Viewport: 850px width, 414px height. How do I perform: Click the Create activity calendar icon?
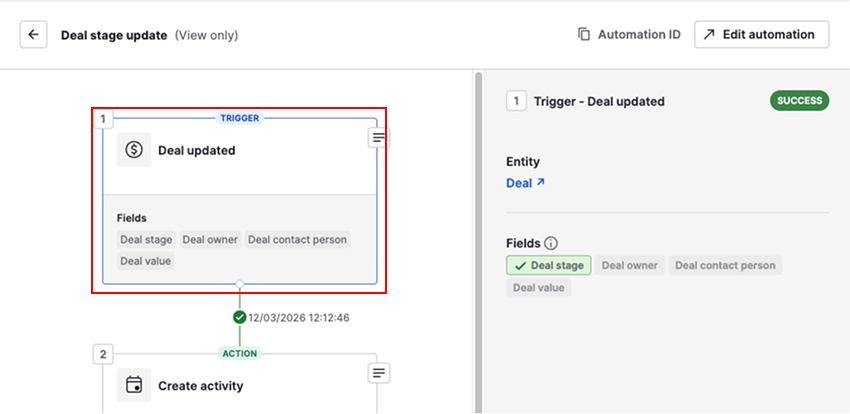pyautogui.click(x=134, y=385)
